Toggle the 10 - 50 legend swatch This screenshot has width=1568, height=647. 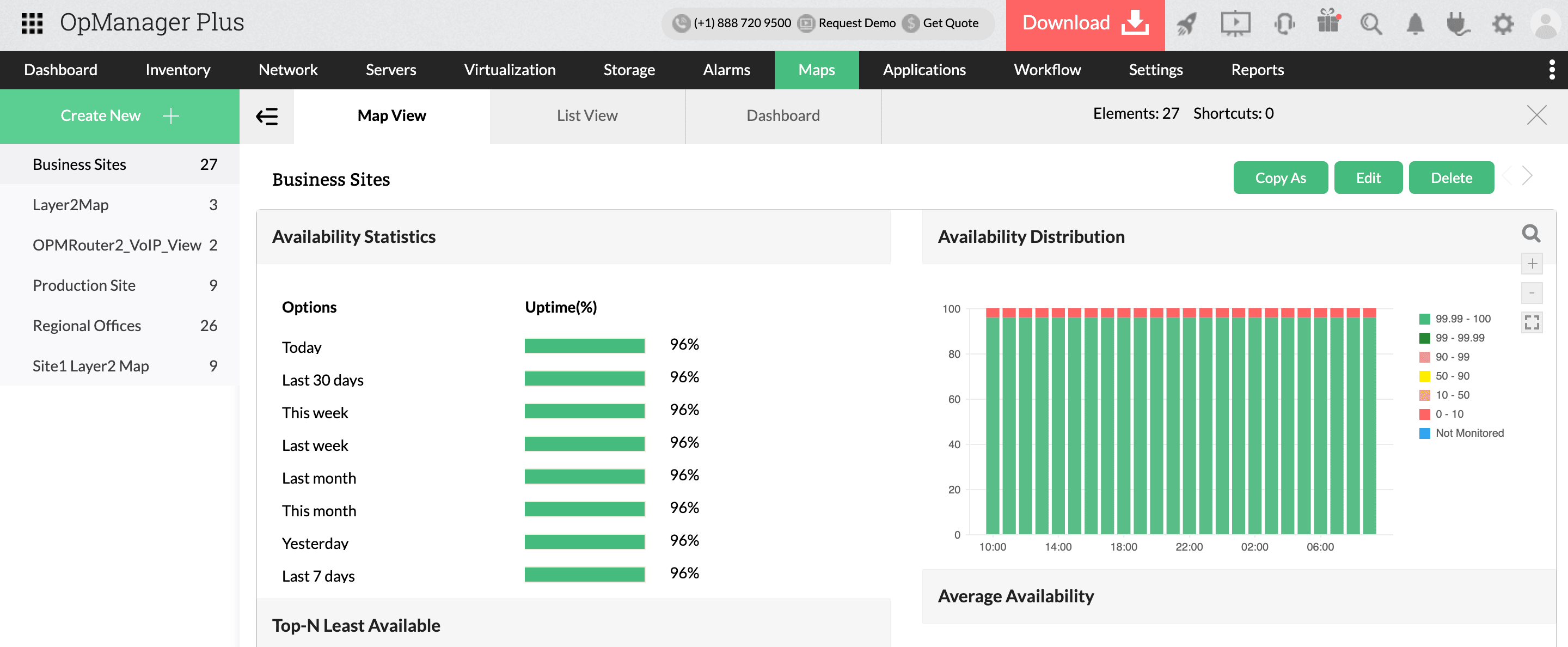coord(1424,395)
